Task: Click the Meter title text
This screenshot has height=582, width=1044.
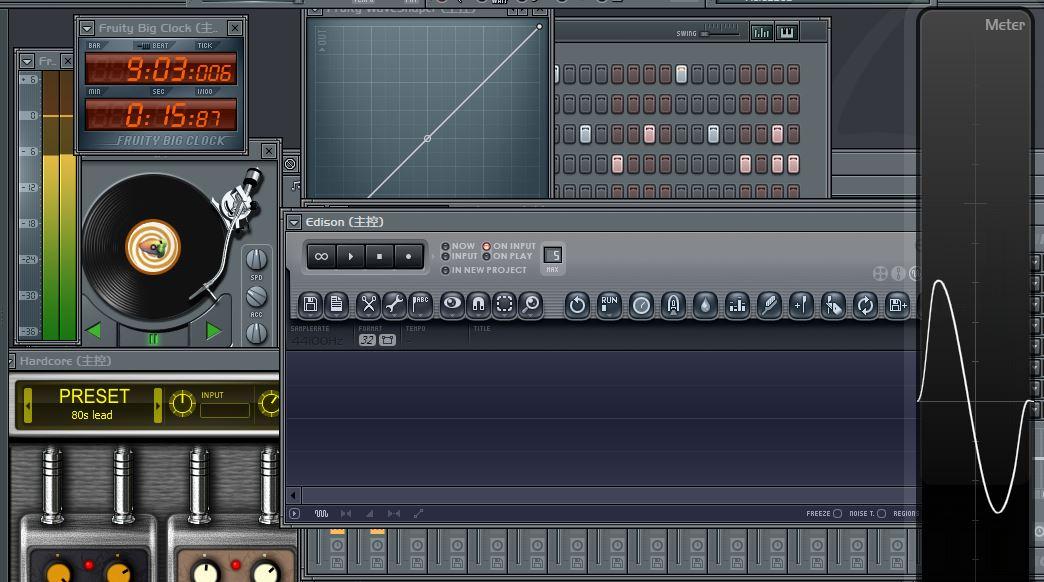Action: [x=1005, y=25]
